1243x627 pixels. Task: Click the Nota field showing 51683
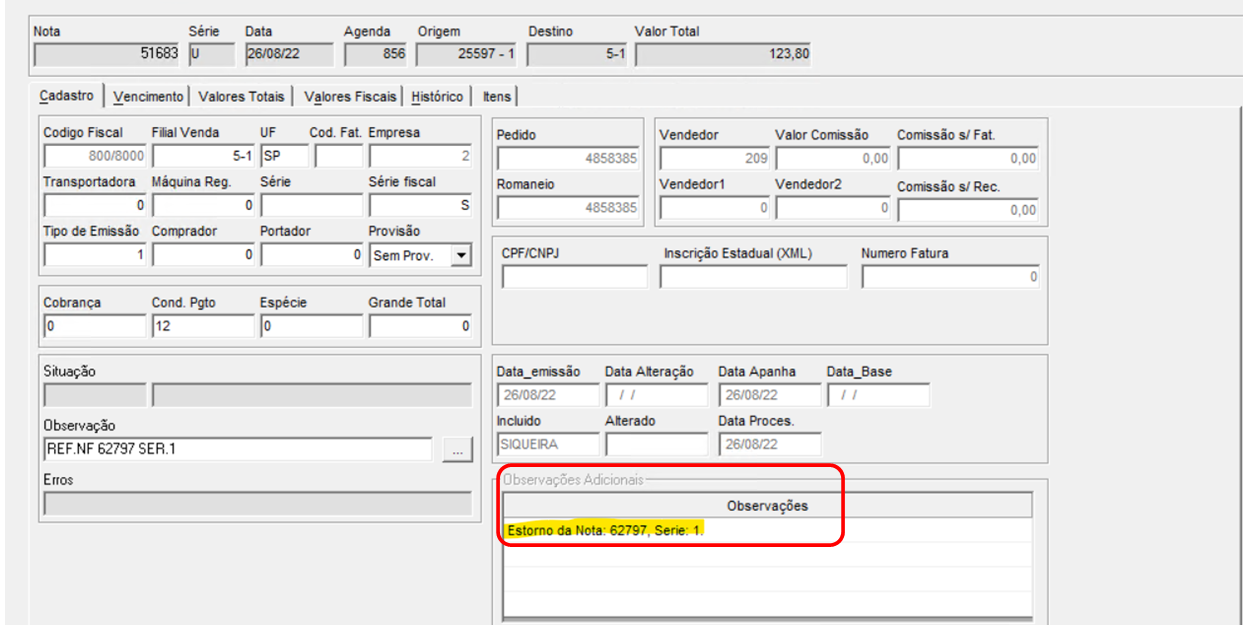tap(107, 54)
